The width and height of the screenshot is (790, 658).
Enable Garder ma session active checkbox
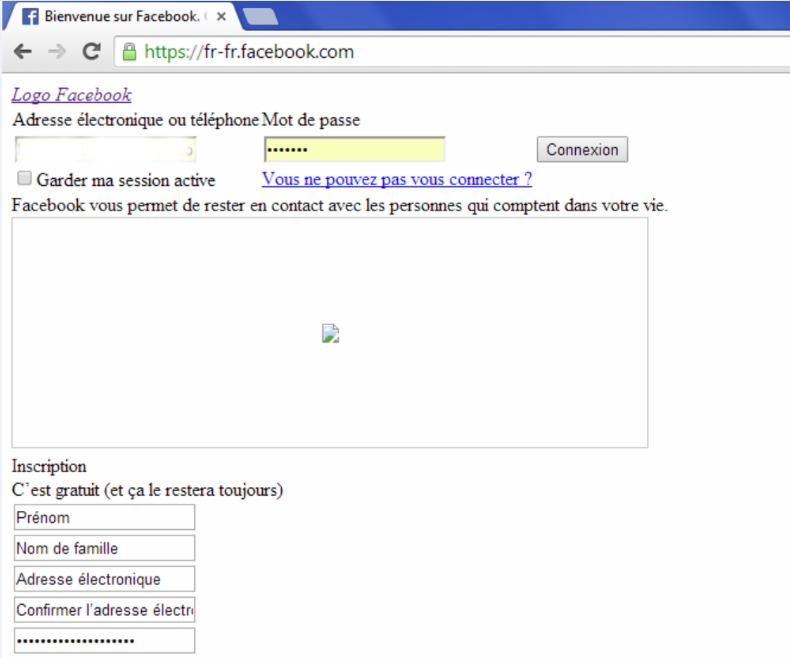click(24, 178)
